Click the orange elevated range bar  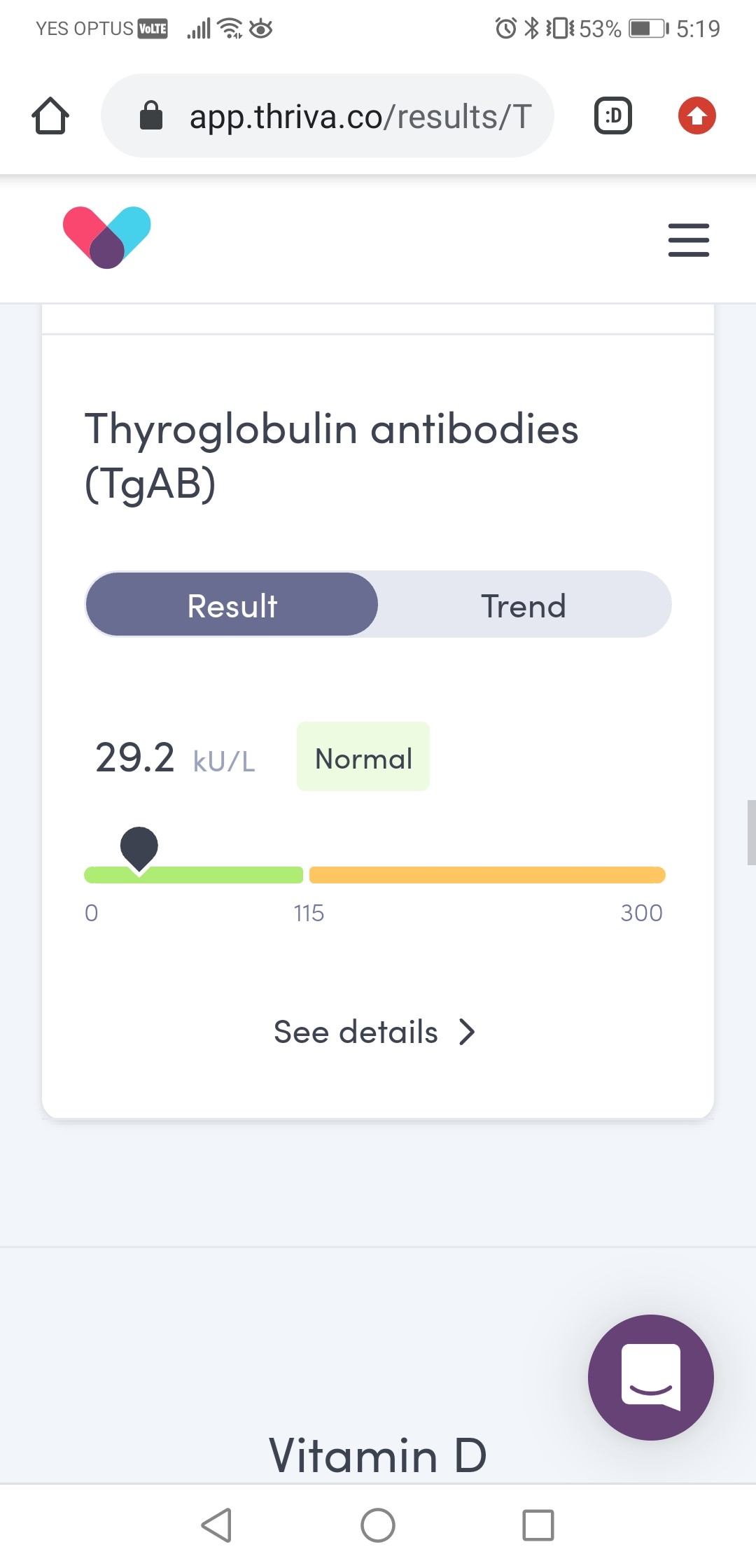coord(487,875)
